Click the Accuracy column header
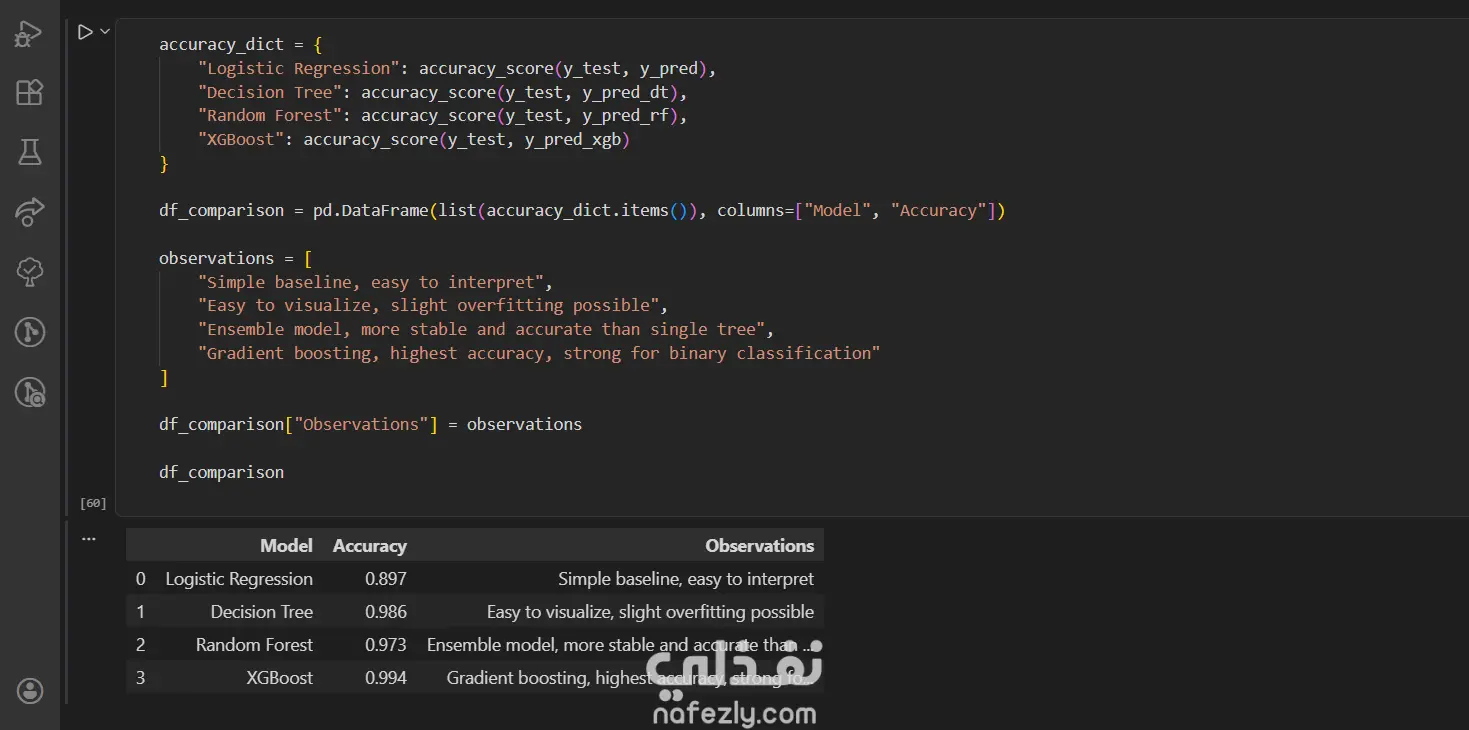This screenshot has height=730, width=1469. tap(370, 545)
